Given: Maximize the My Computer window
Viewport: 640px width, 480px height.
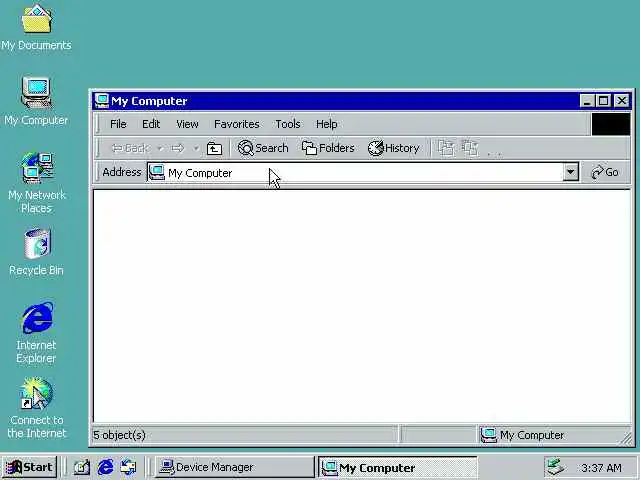Looking at the screenshot, I should coord(603,100).
